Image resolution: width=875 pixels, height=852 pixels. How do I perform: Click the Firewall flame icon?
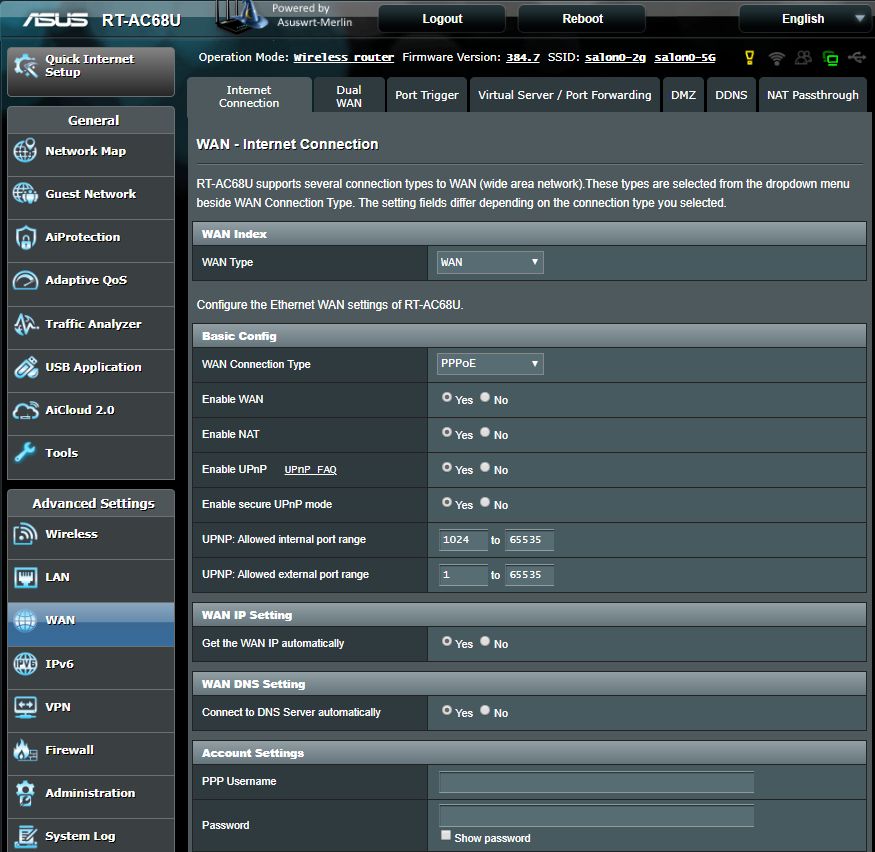point(25,750)
